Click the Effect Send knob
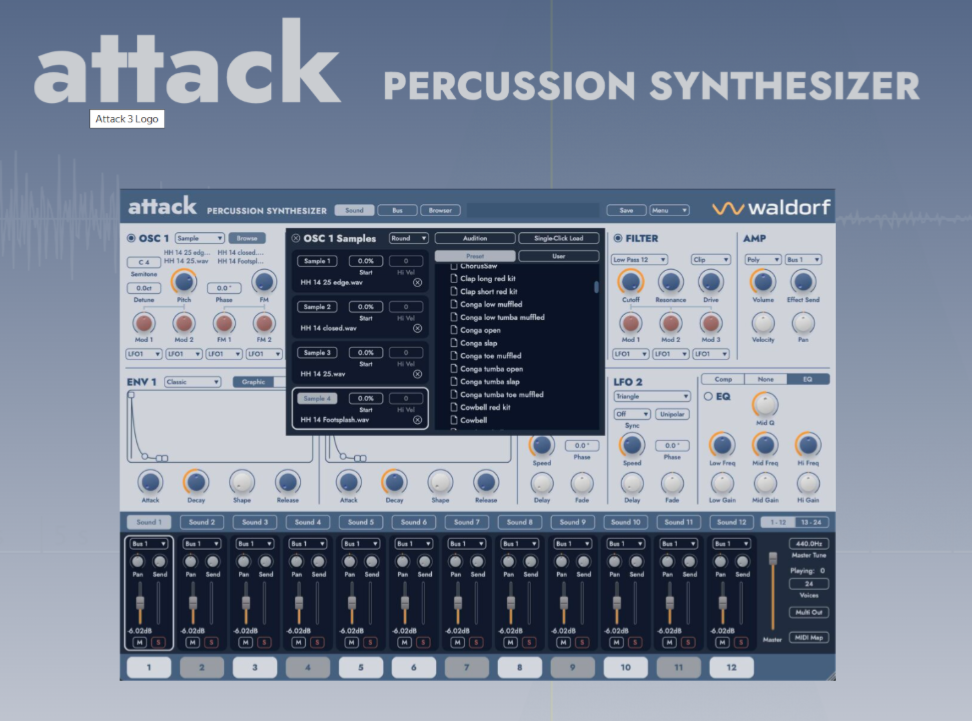The height and width of the screenshot is (721, 972). (x=803, y=282)
